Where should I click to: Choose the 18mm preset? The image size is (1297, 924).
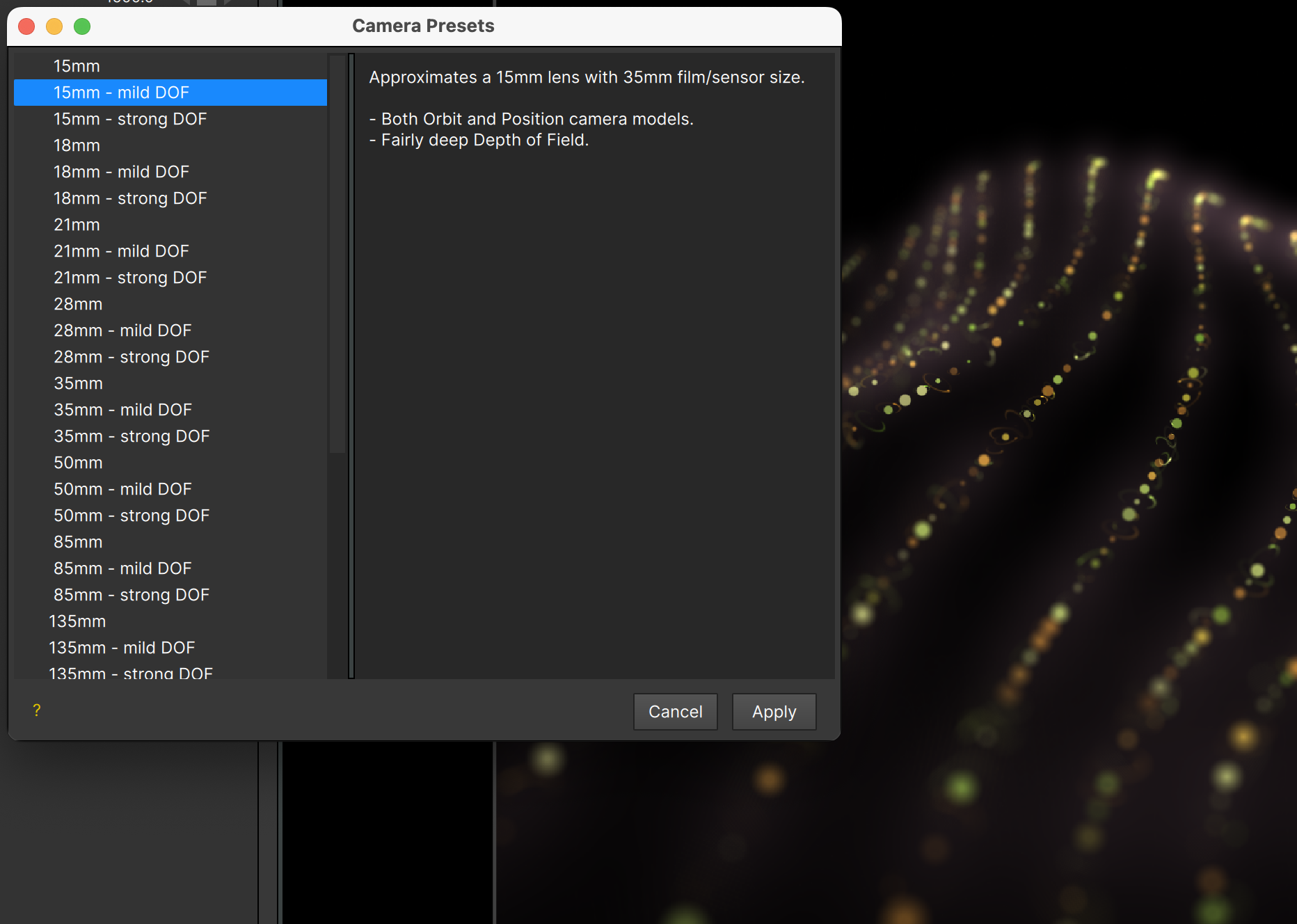tap(170, 145)
